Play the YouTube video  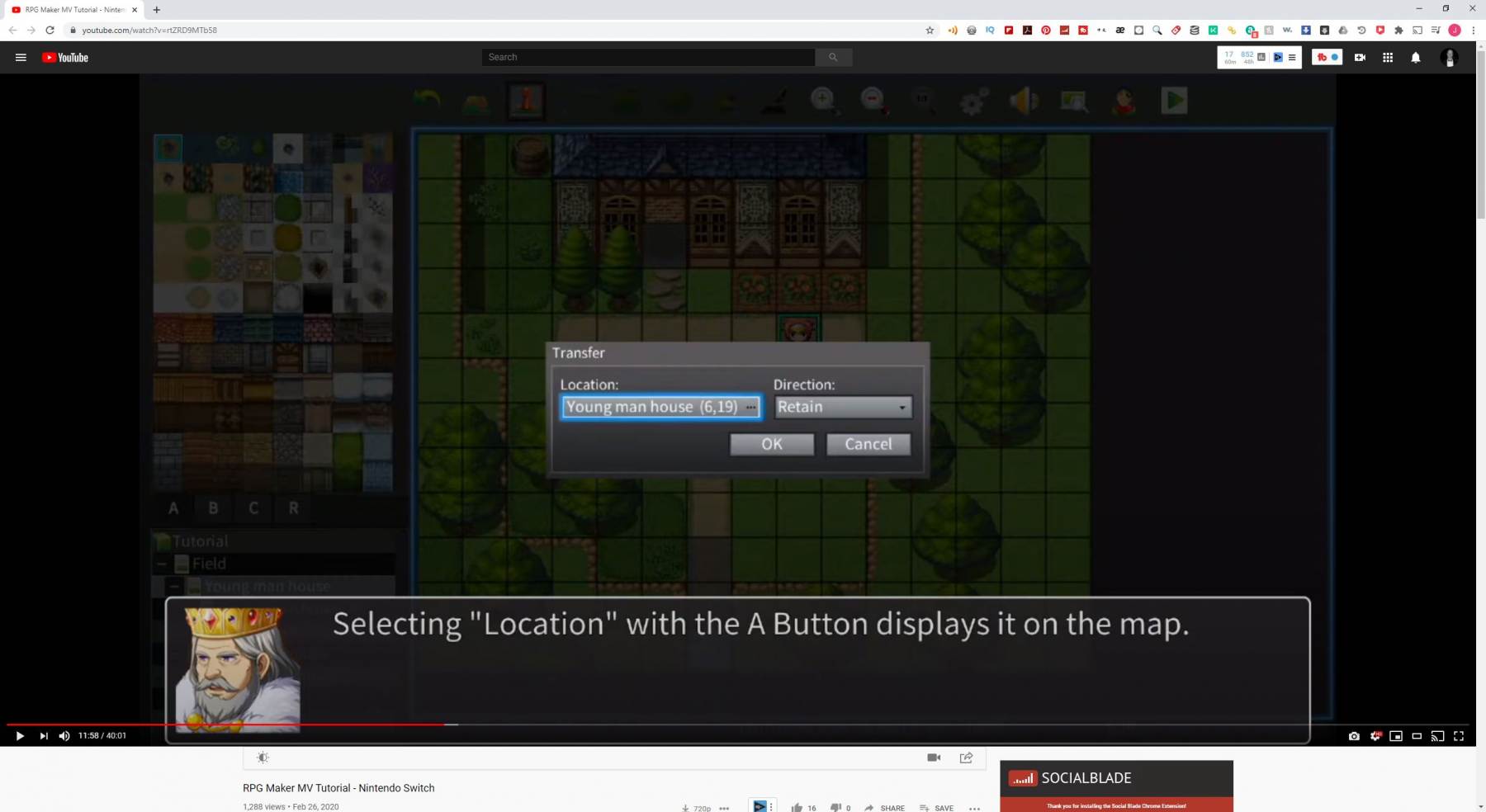pos(20,736)
